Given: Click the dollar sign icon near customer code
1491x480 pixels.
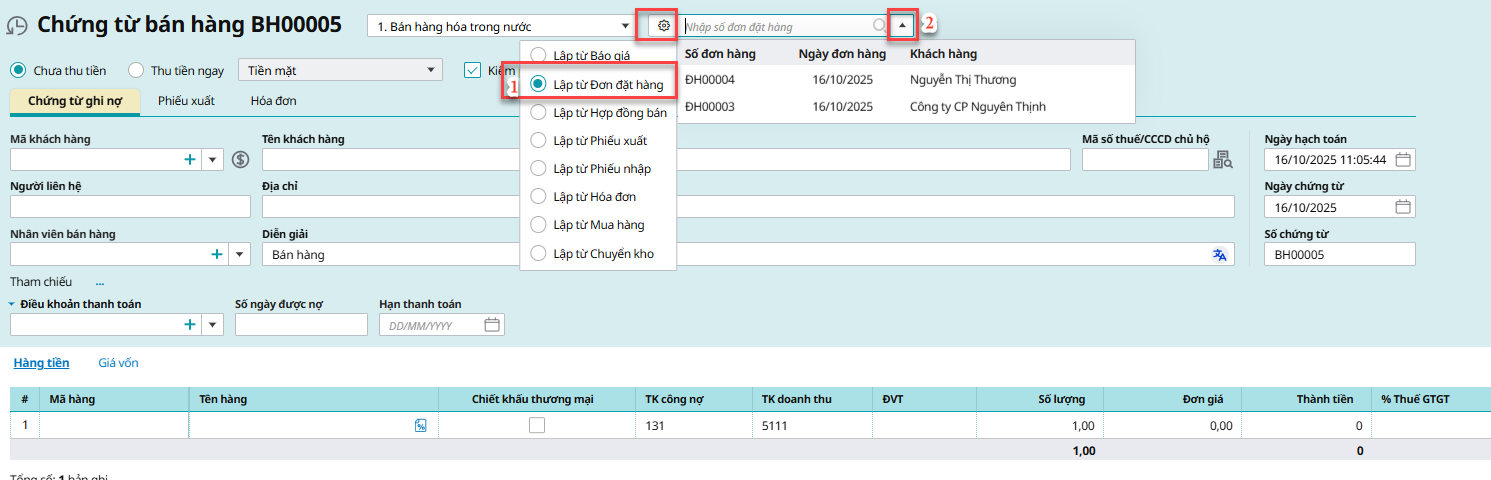Looking at the screenshot, I should tap(240, 159).
